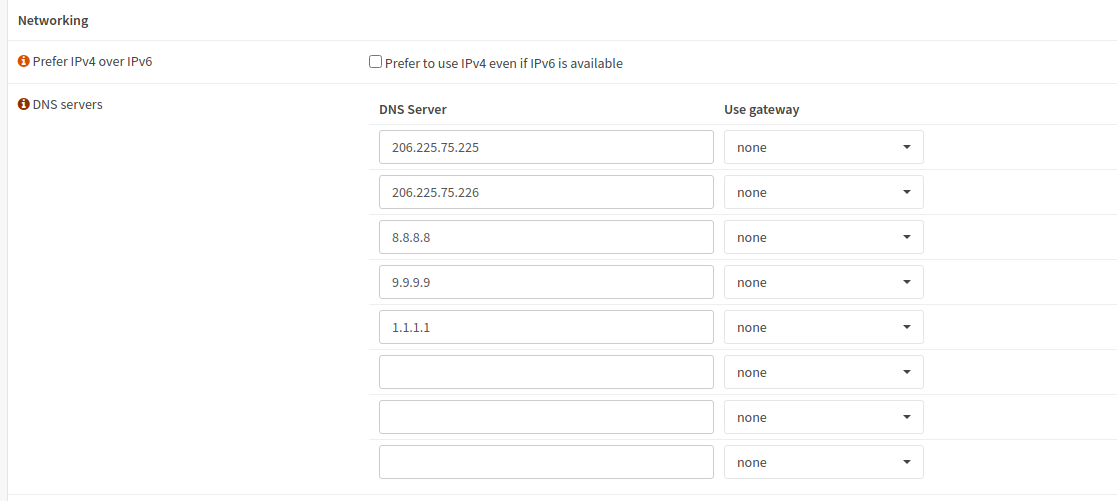Click info icon beside Prefer IPv4 over IPv6

coord(24,61)
